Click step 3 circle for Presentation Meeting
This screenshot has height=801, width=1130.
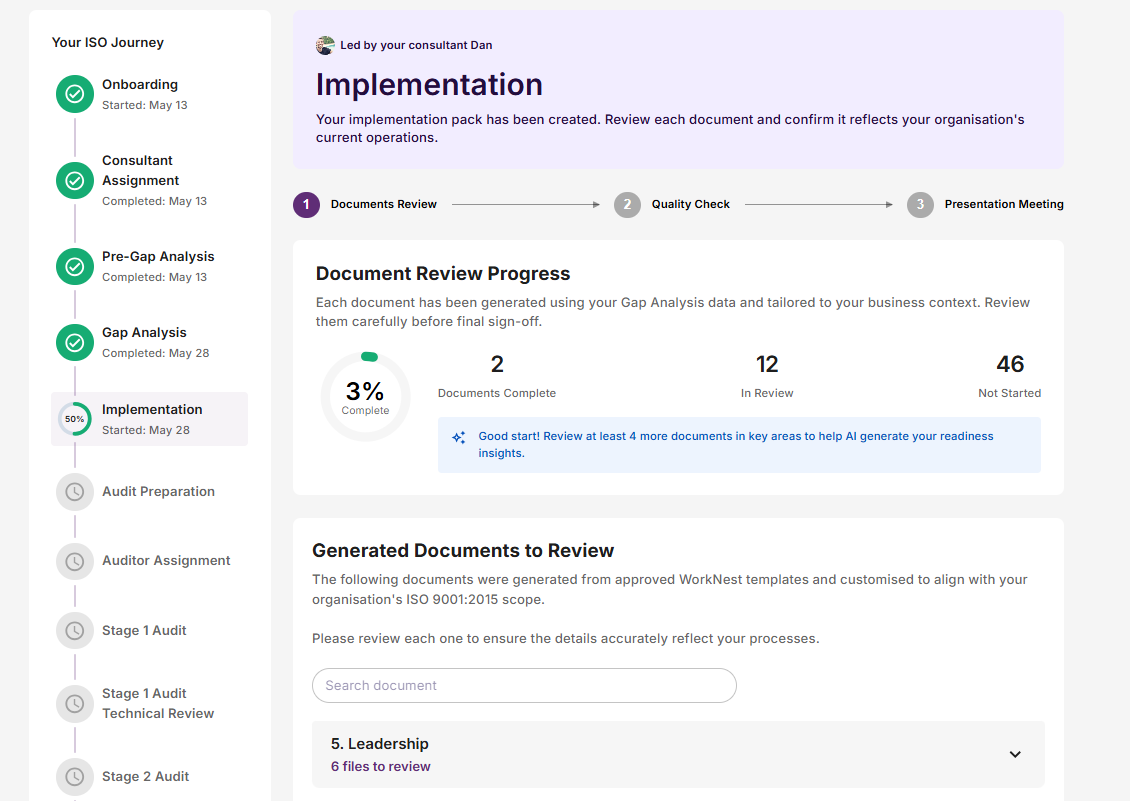point(920,205)
